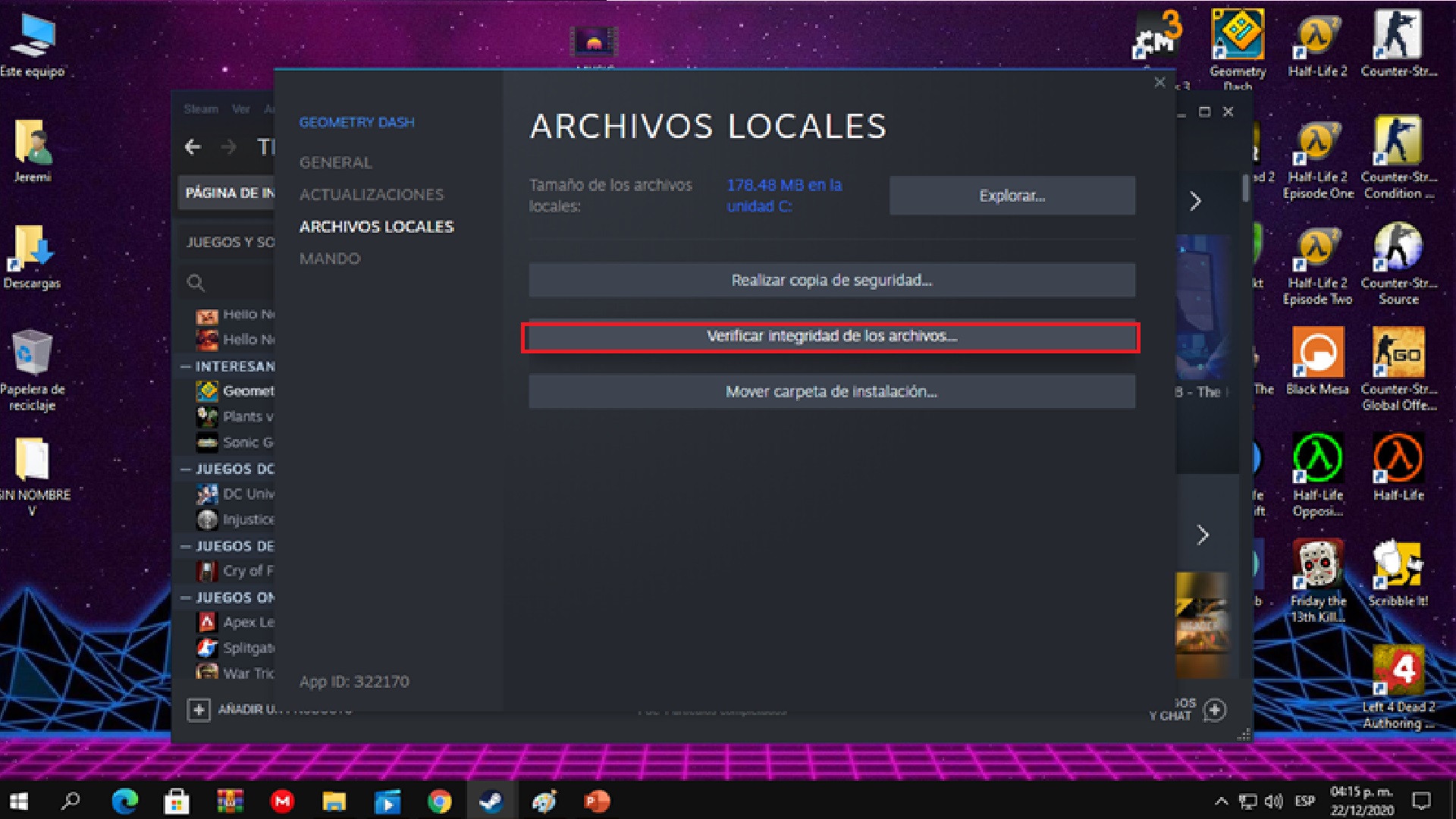The width and height of the screenshot is (1456, 819).
Task: Launch Google Chrome from the taskbar
Action: pos(439,801)
